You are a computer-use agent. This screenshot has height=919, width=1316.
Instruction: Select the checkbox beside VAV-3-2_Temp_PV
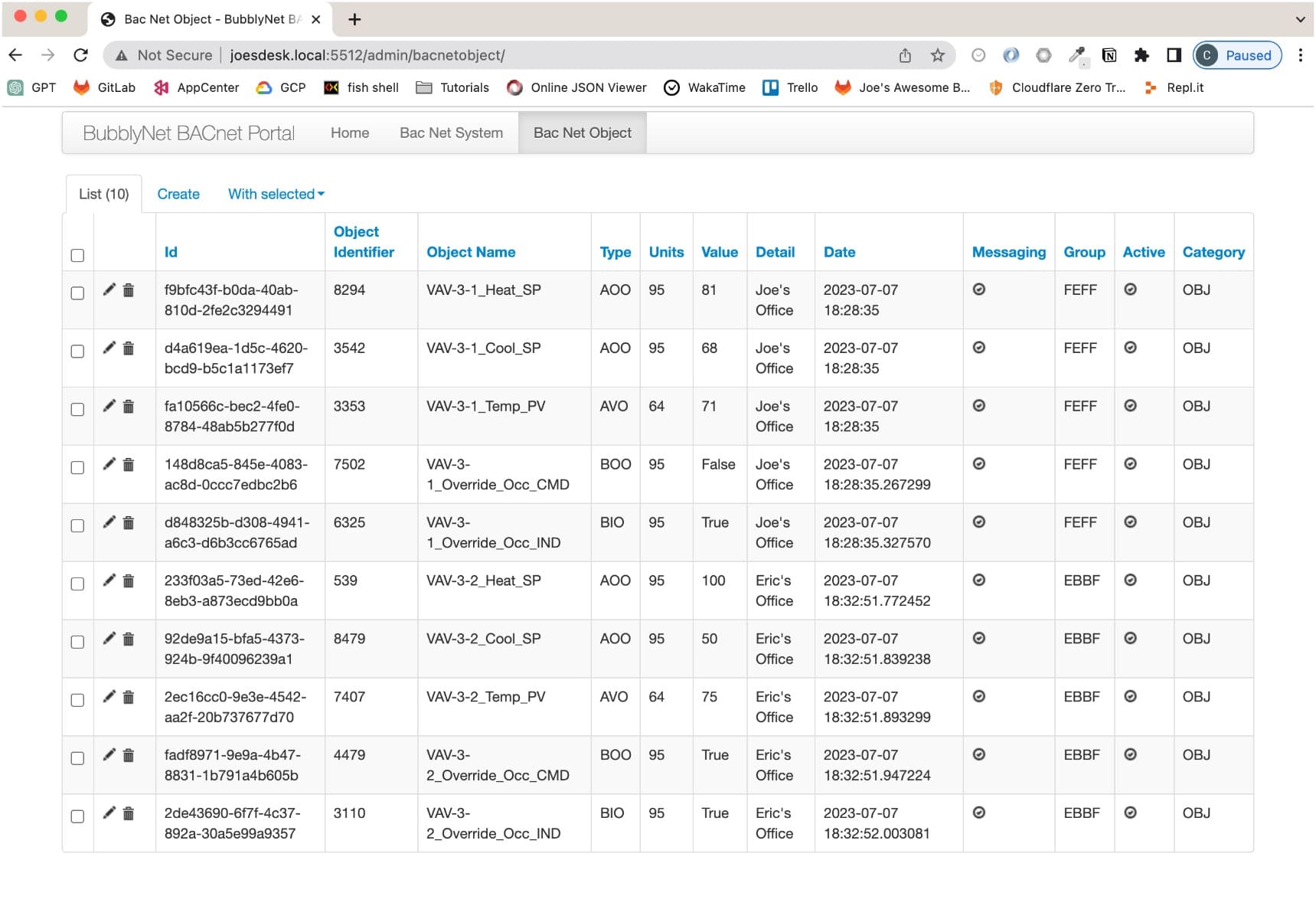pos(77,699)
